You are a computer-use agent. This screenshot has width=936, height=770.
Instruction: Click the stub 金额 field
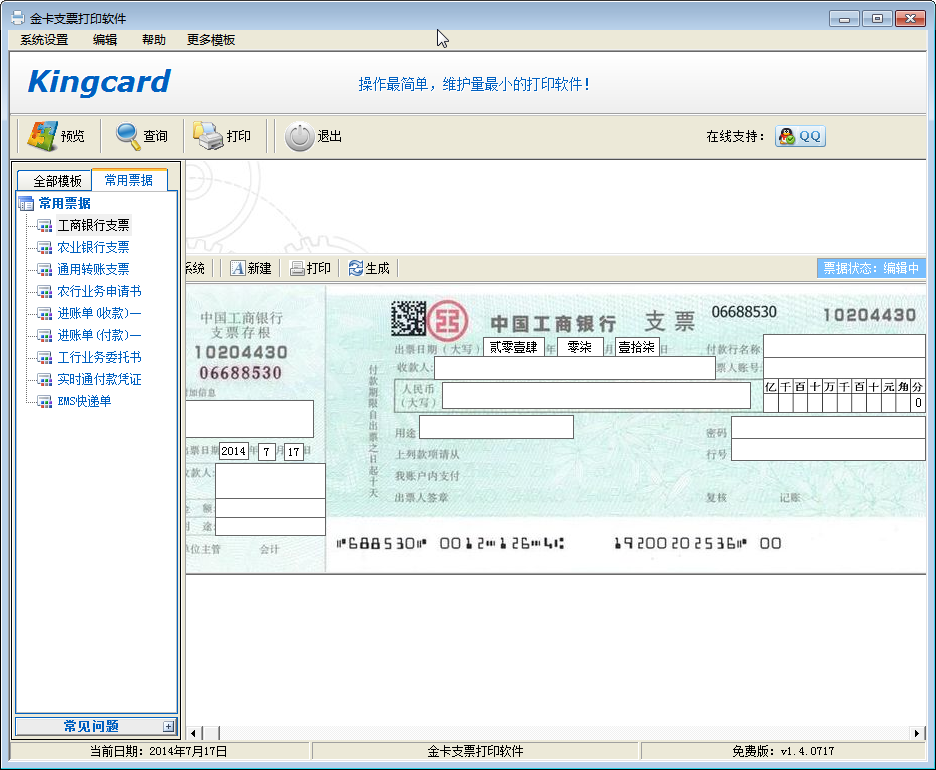click(x=270, y=508)
